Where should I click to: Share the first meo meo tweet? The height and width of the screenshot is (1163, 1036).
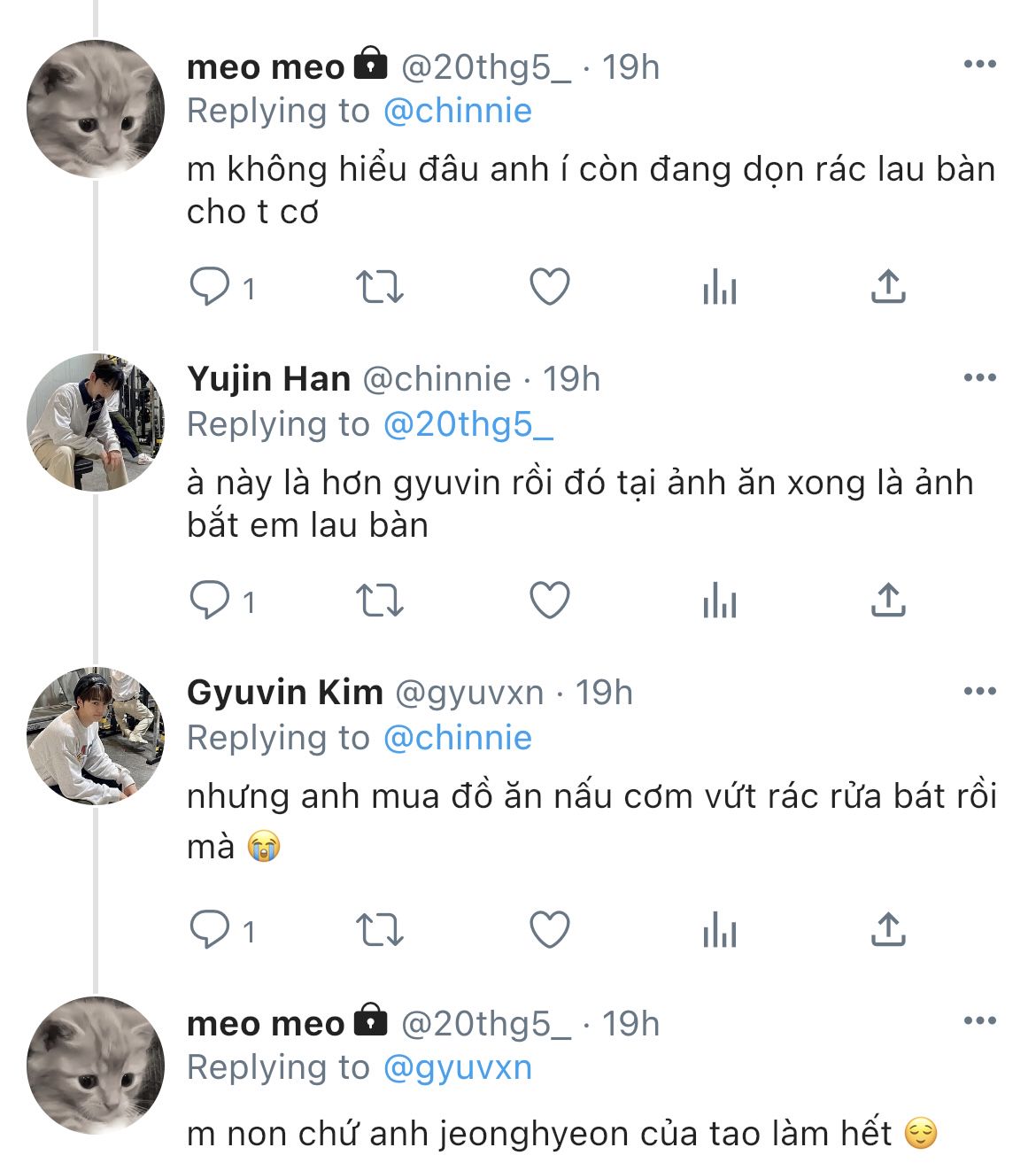887,287
